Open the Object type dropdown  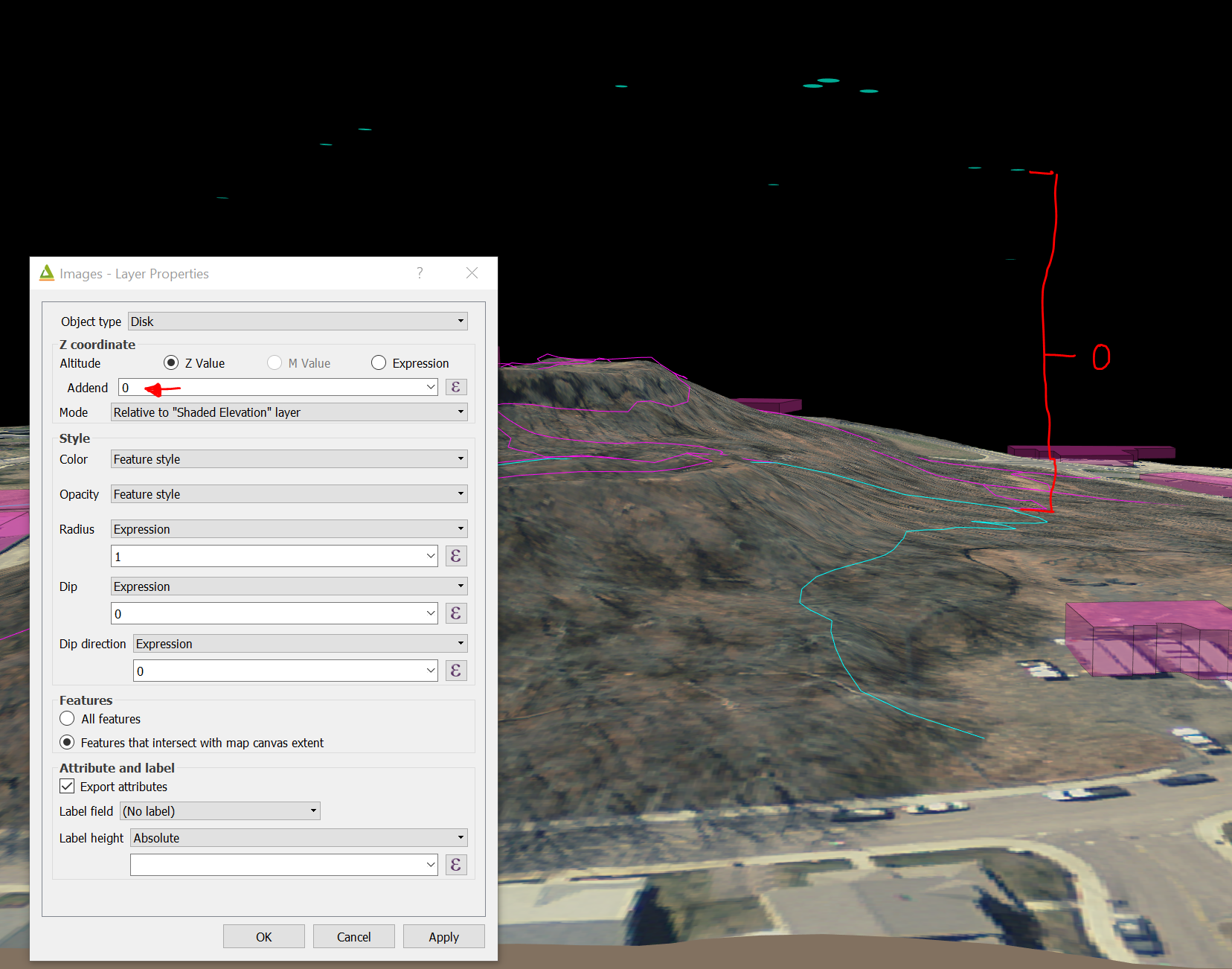[298, 322]
